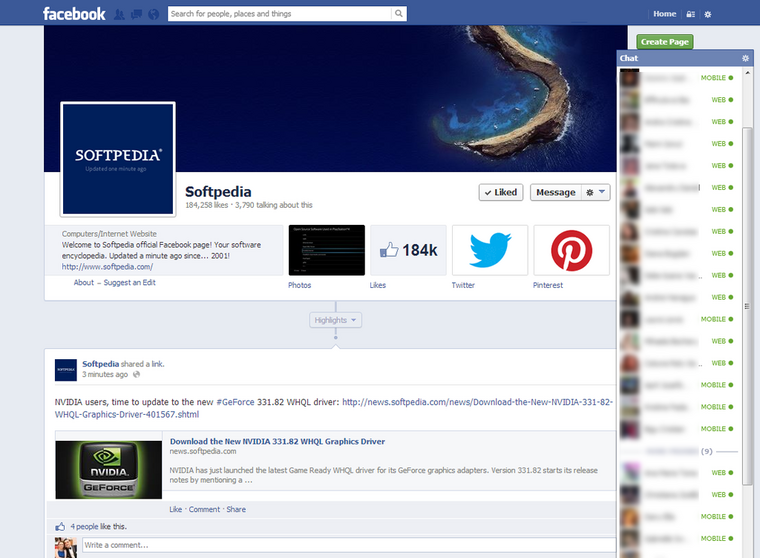Open Download the New NVIDIA article title
This screenshot has width=760, height=558.
(277, 441)
